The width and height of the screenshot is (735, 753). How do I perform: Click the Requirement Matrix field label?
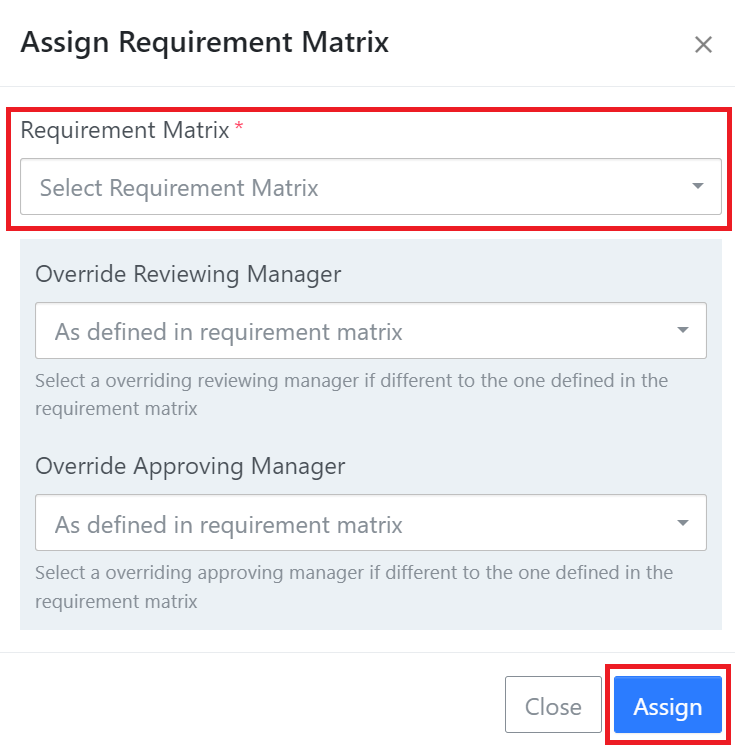[125, 130]
